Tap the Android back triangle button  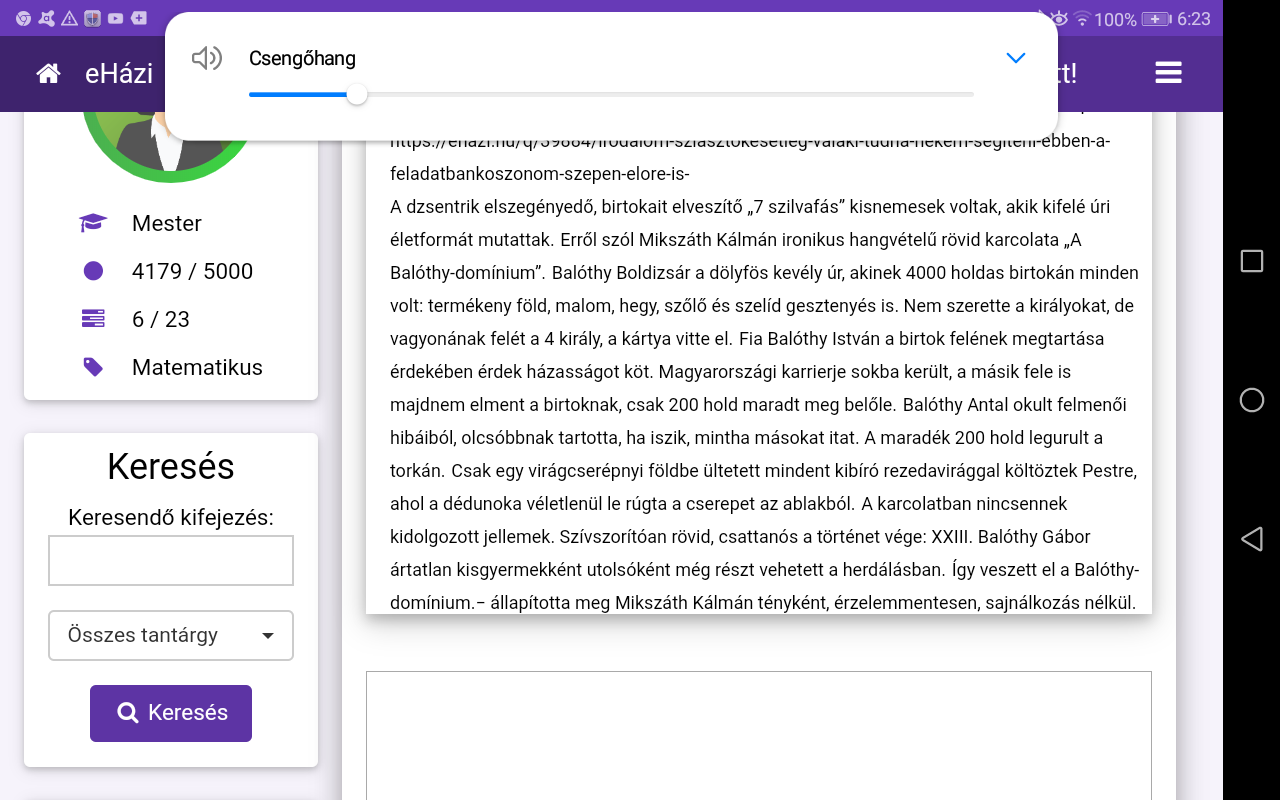[x=1251, y=539]
